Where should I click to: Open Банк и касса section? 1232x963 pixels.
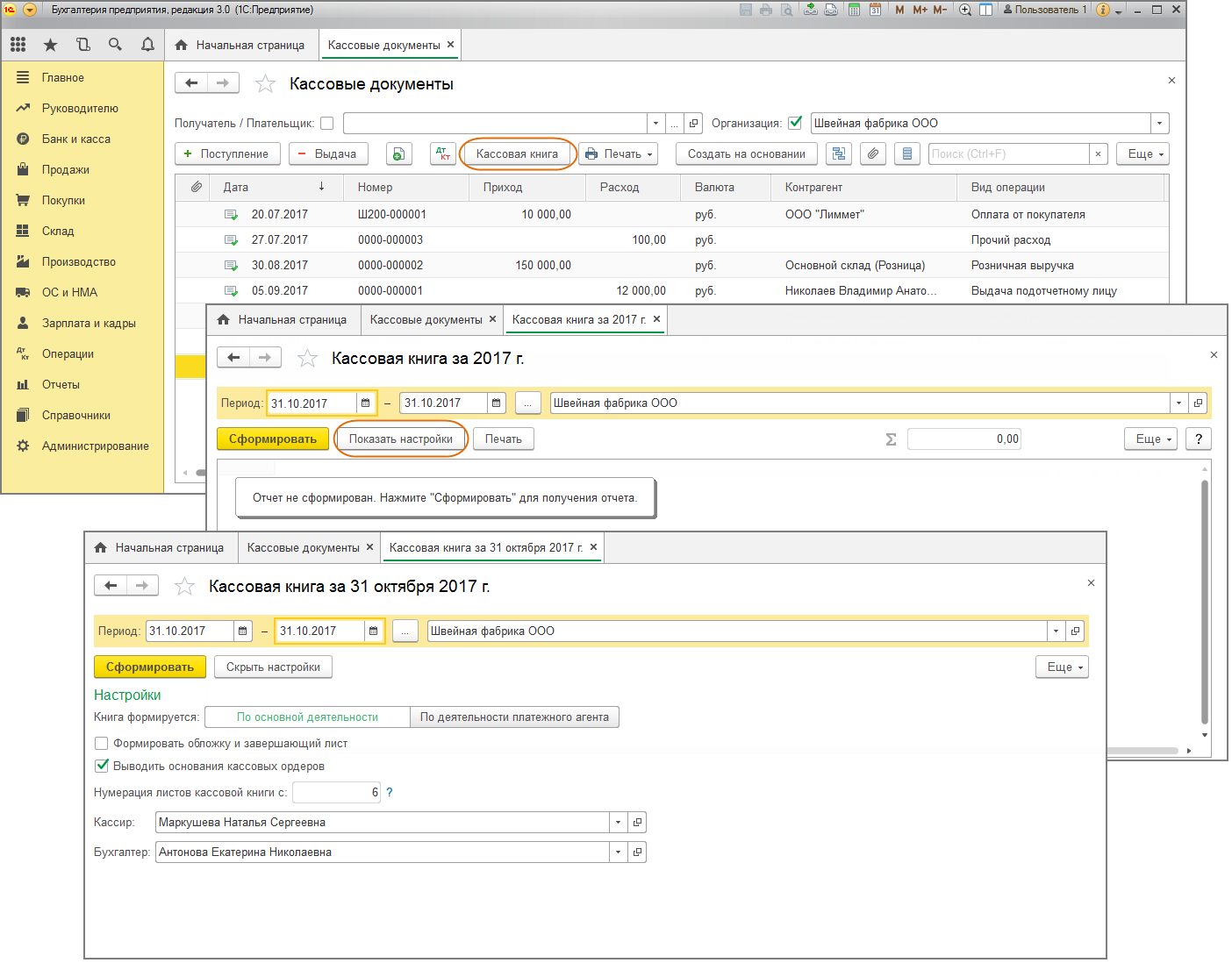pos(76,139)
